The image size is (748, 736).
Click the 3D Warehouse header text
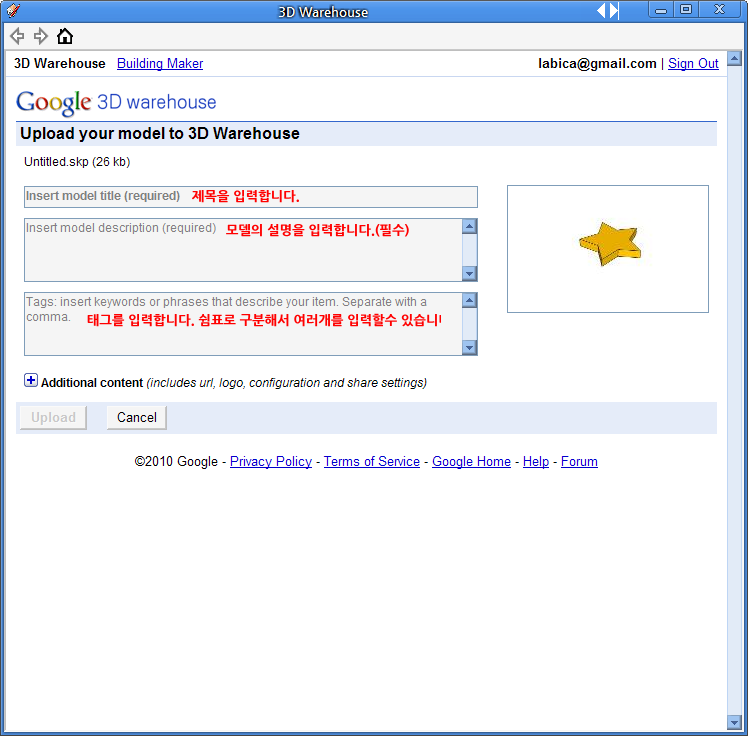(60, 63)
